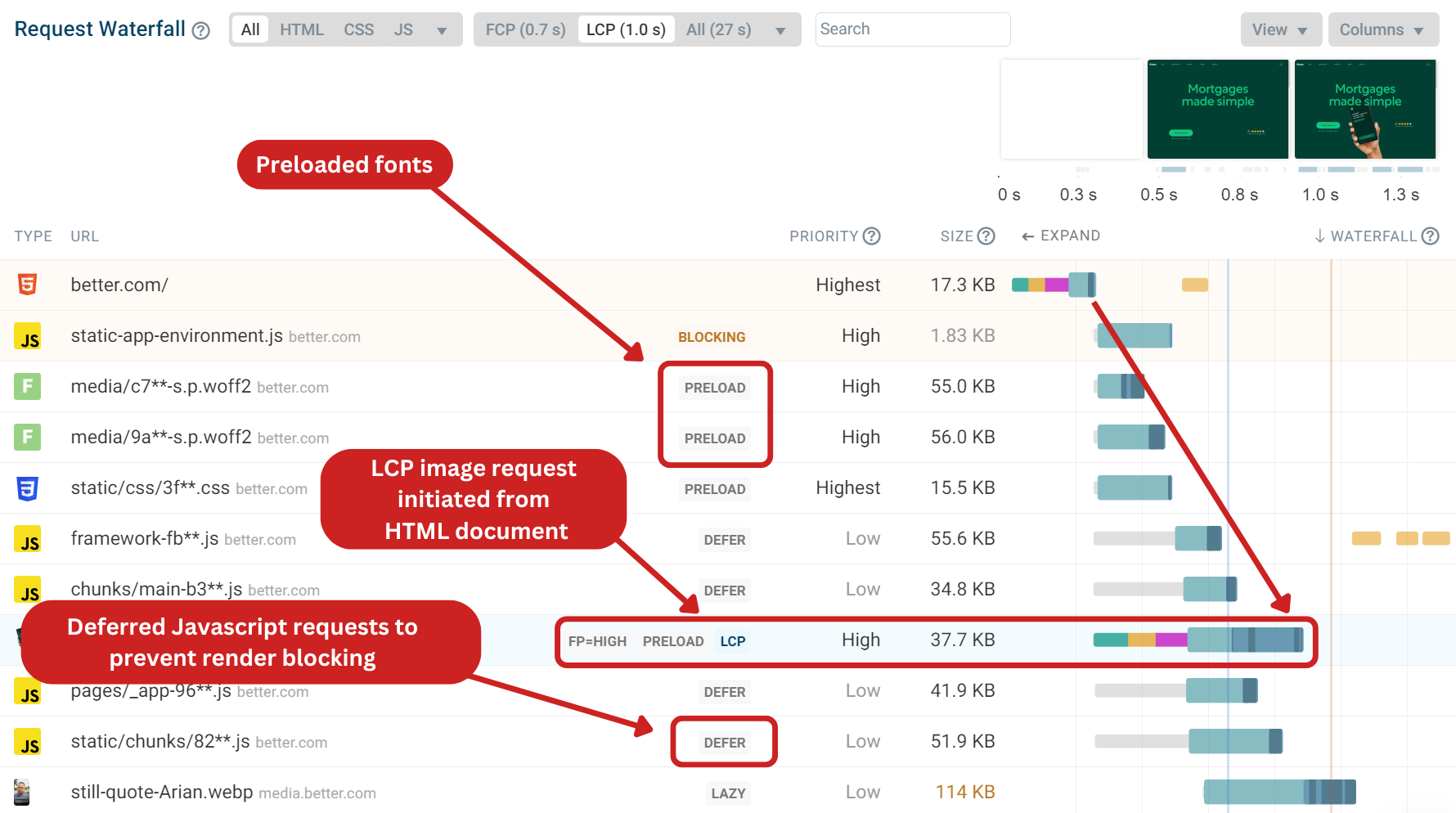Click the Priority column help icon

tap(872, 236)
